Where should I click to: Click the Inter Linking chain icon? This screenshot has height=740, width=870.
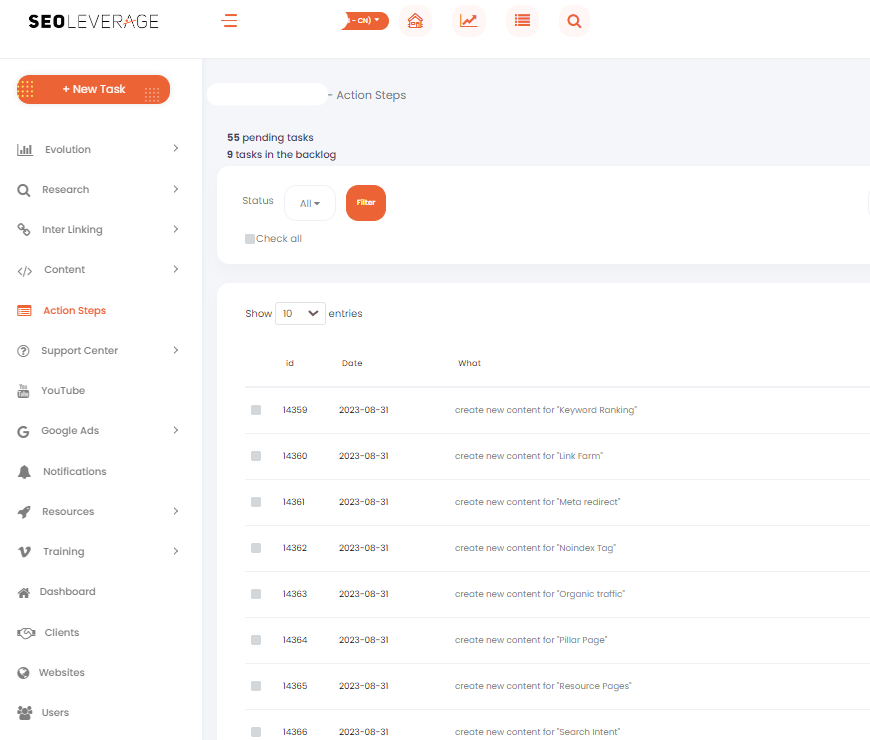point(23,229)
